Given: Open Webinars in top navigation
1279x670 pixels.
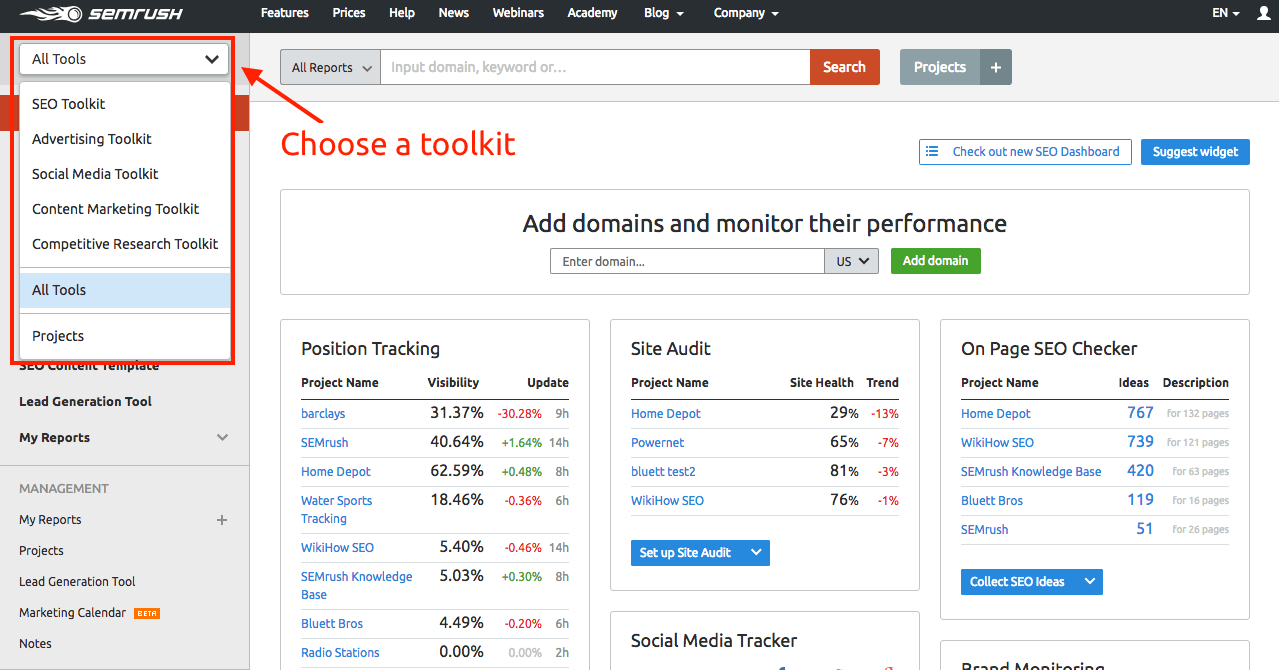Looking at the screenshot, I should [518, 13].
